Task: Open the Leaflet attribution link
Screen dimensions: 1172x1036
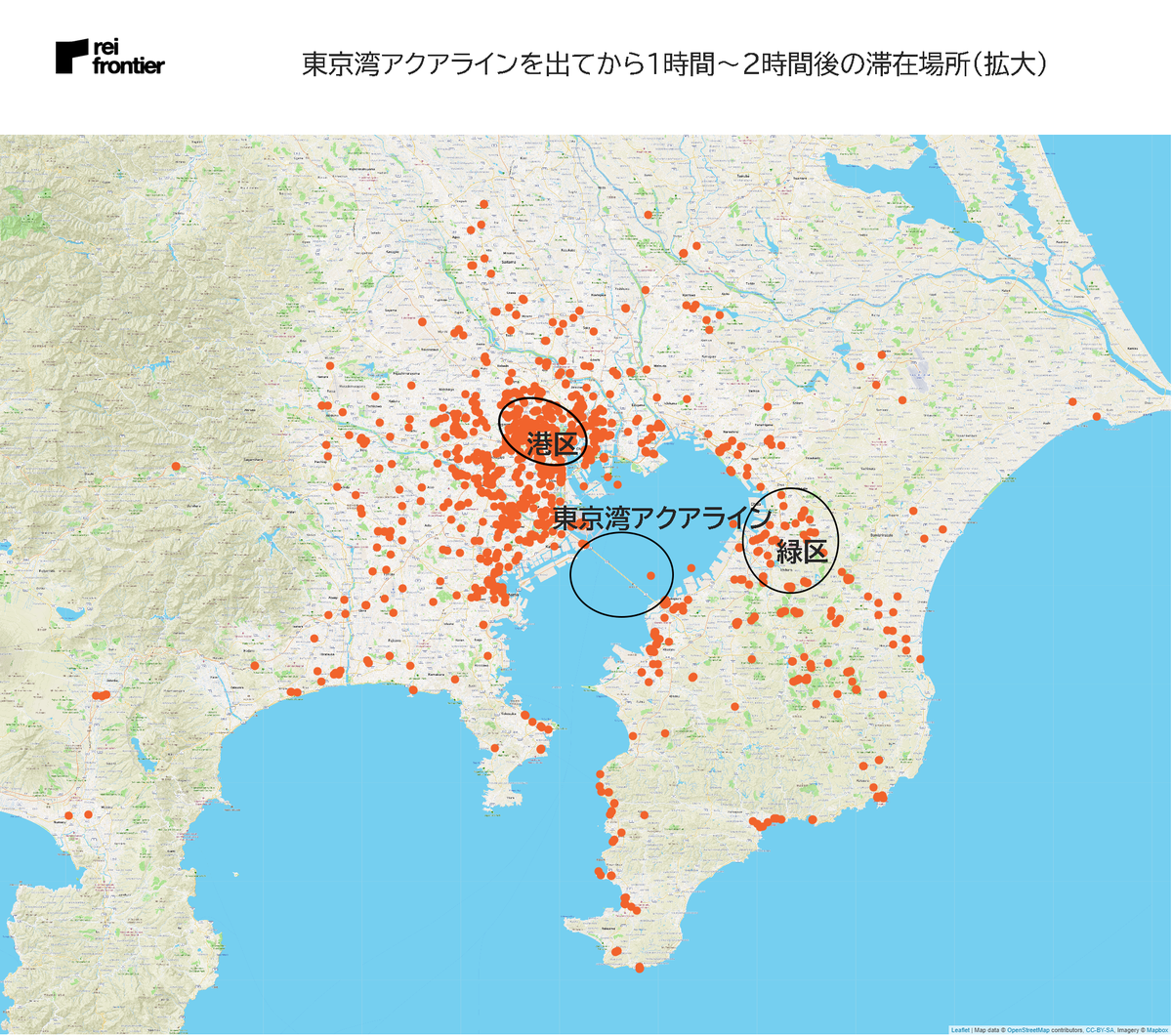Action: point(960,1029)
